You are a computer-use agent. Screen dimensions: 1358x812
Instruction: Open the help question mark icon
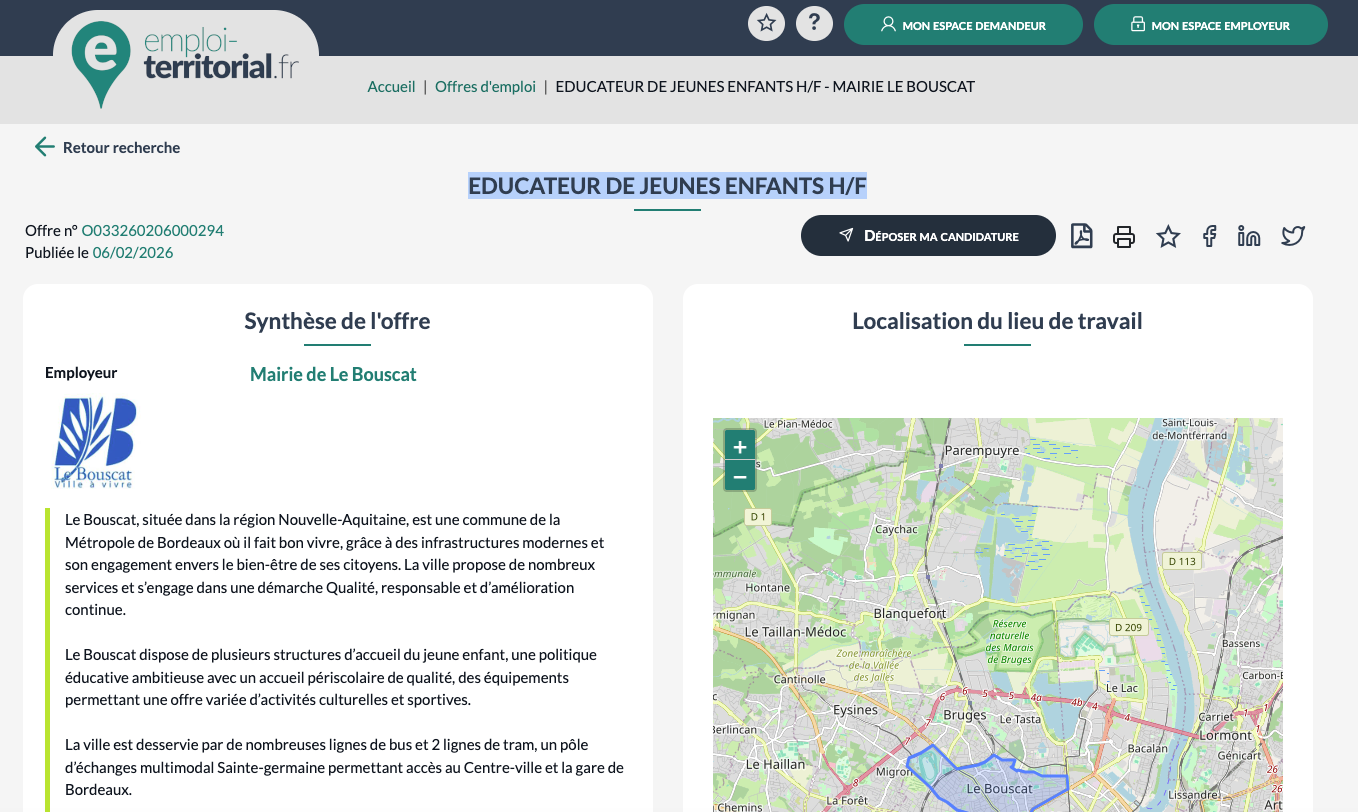pos(814,23)
